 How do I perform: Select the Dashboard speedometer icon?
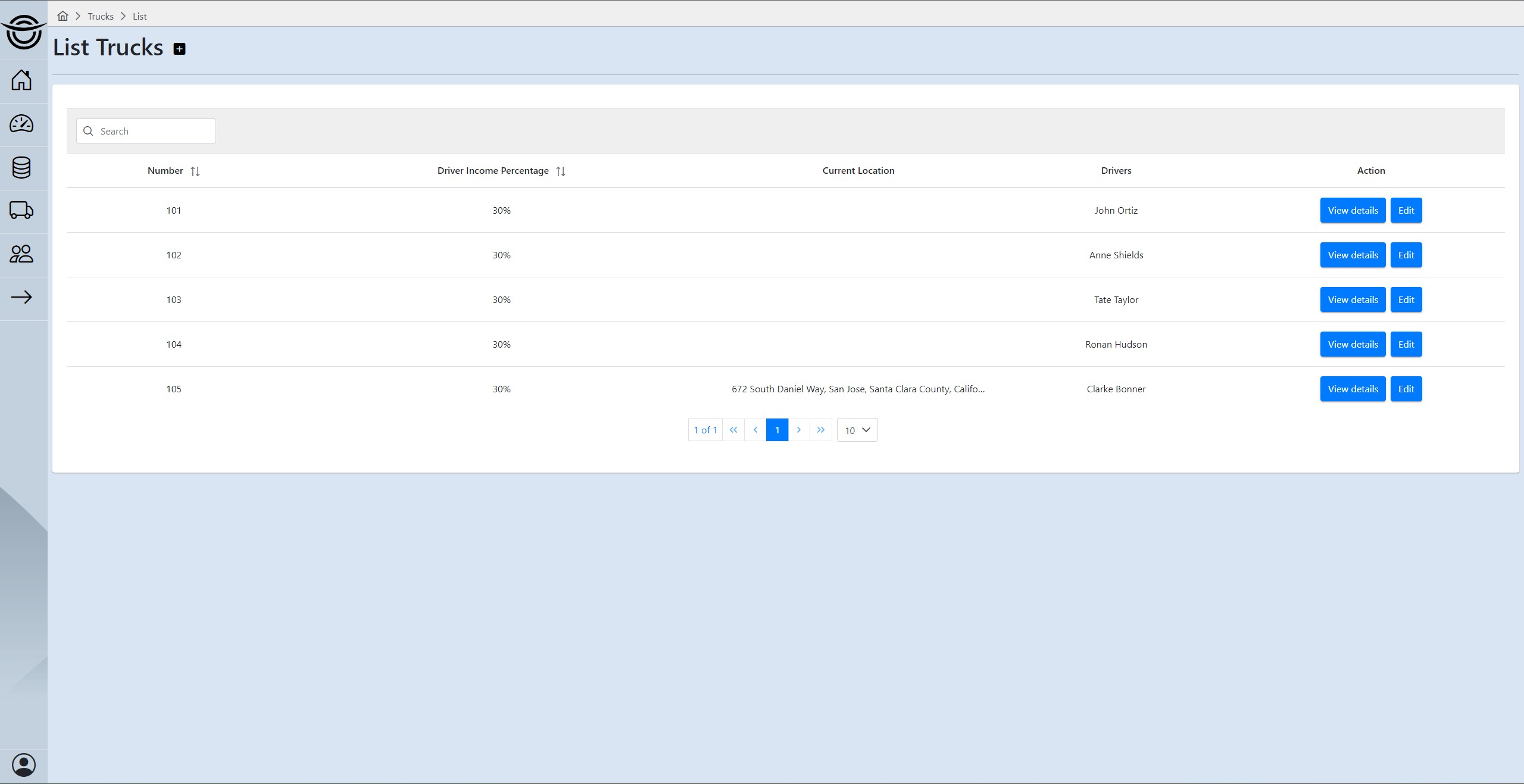(x=22, y=123)
